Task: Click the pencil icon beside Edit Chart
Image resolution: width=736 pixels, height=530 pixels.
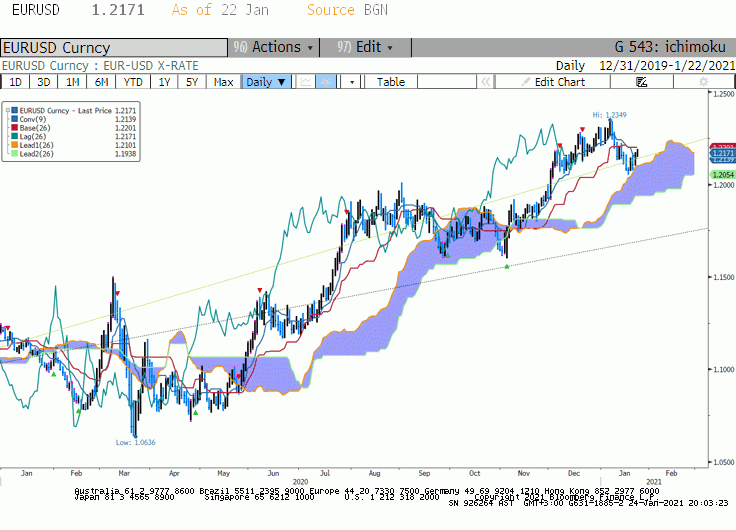Action: [x=526, y=82]
